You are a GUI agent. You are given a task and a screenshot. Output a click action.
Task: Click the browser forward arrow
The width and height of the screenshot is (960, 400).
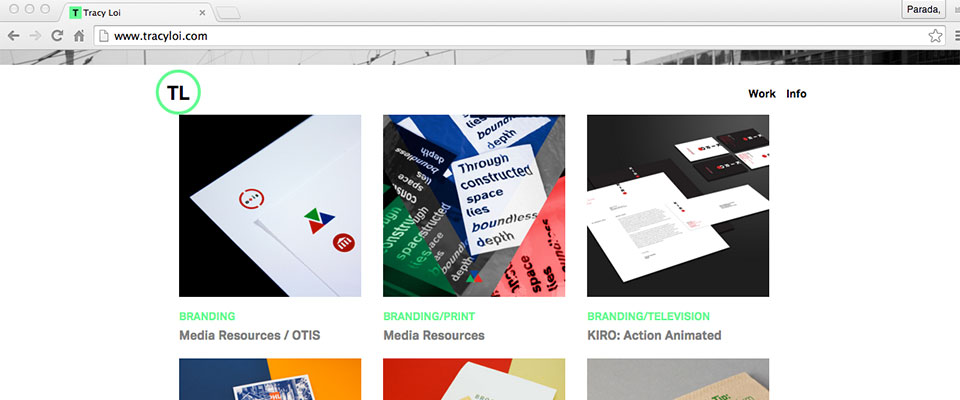pos(35,36)
